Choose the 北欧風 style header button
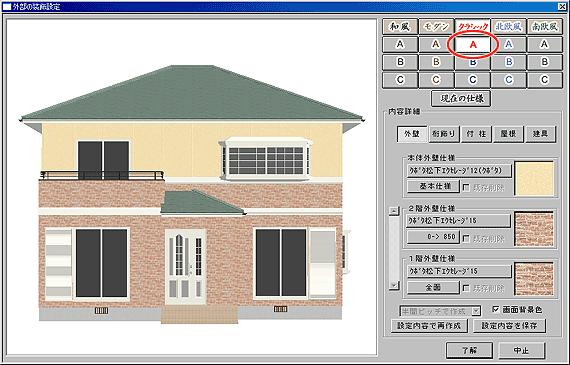570x365 pixels. coord(508,27)
